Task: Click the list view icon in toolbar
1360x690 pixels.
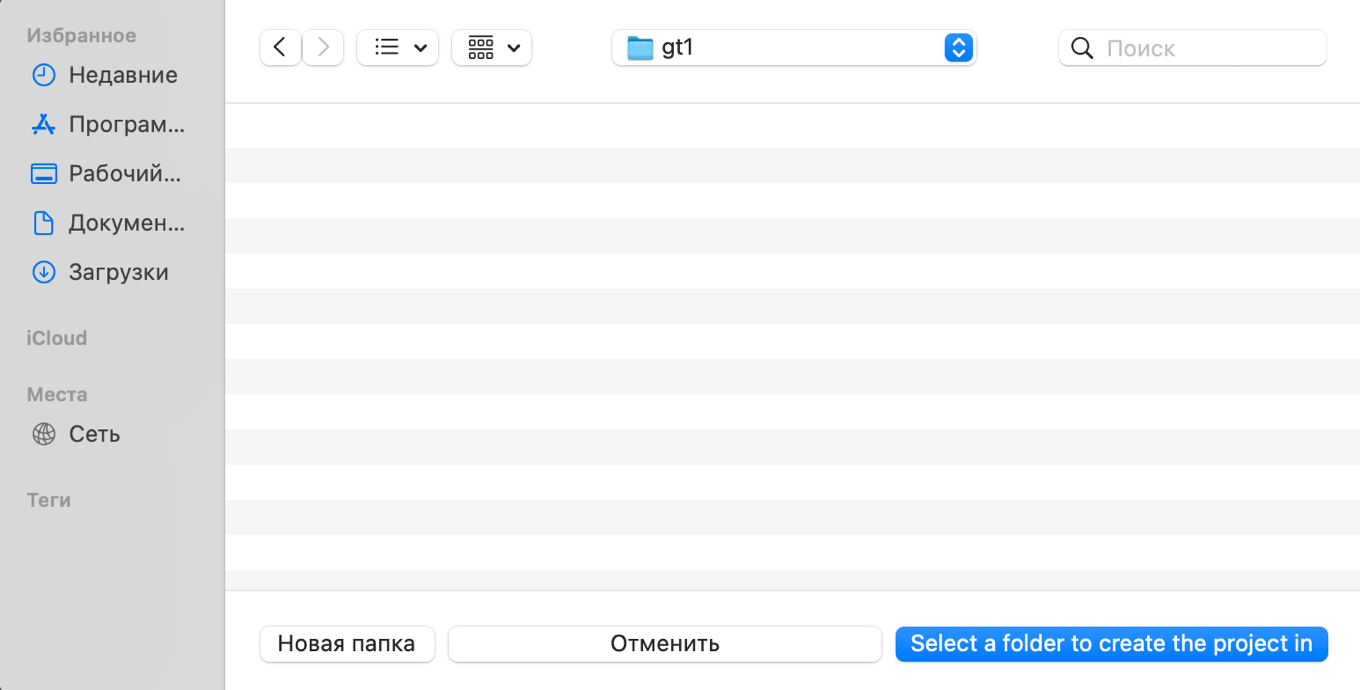Action: [x=387, y=47]
